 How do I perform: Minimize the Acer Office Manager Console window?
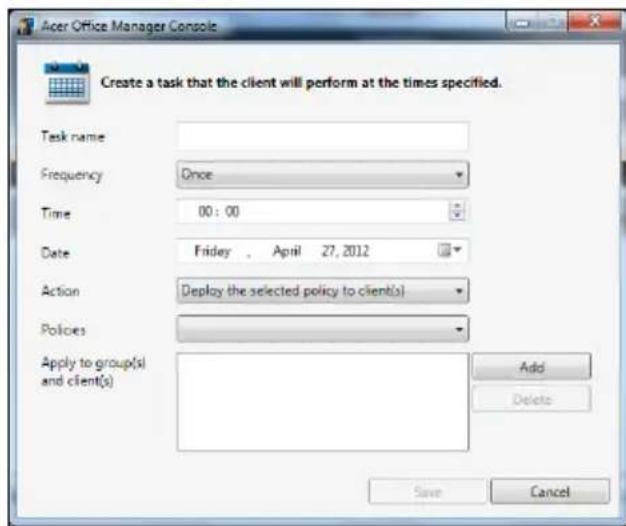coord(521,22)
